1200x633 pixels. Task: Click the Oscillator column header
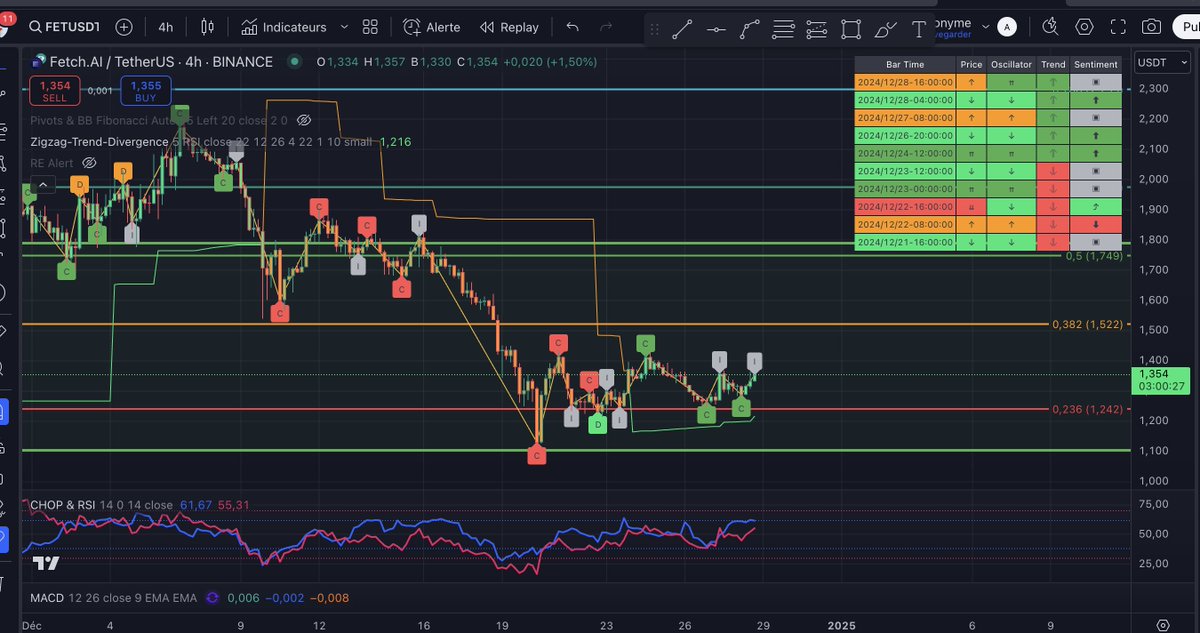coord(1011,64)
